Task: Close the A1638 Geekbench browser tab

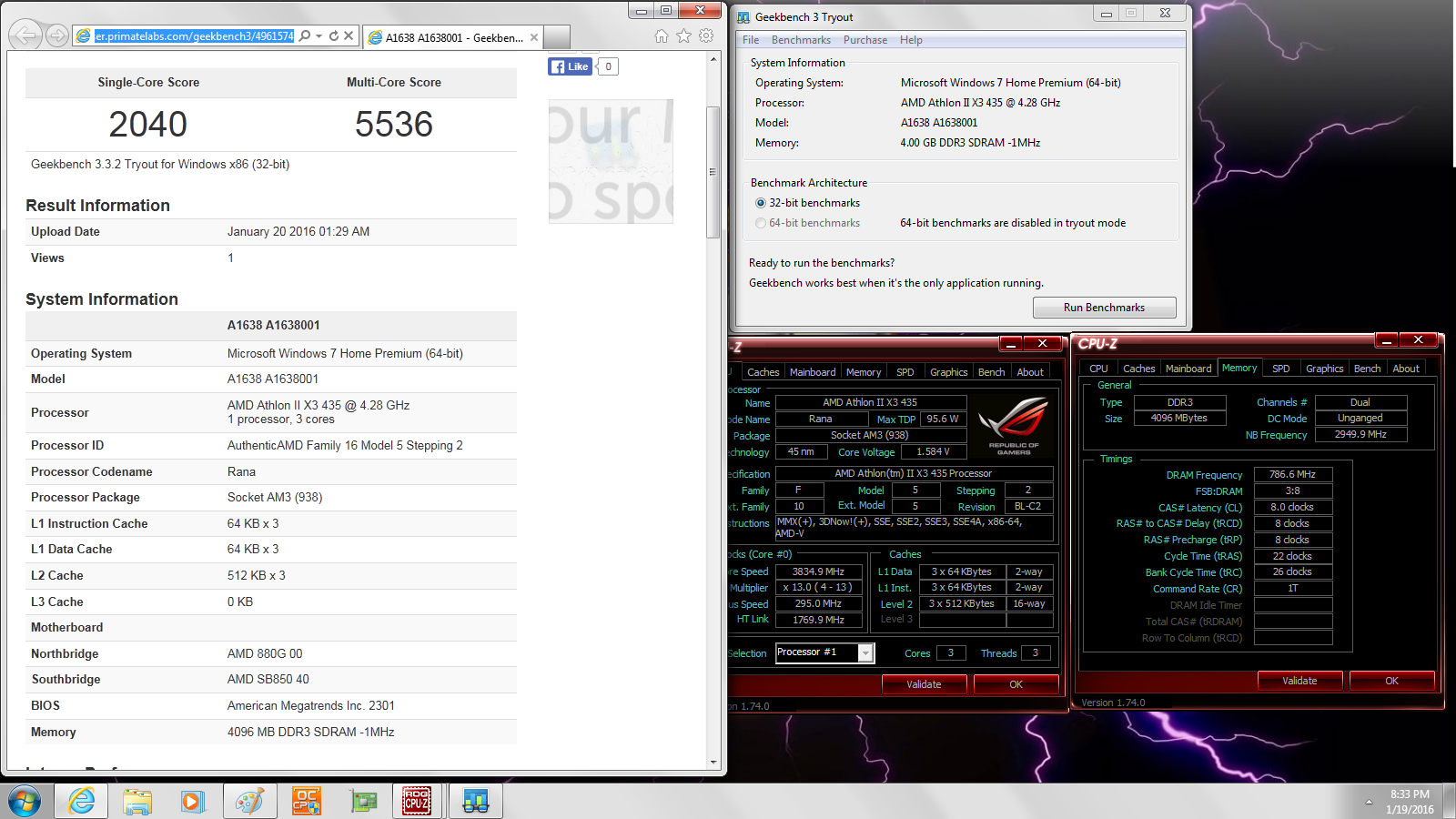Action: tap(534, 37)
